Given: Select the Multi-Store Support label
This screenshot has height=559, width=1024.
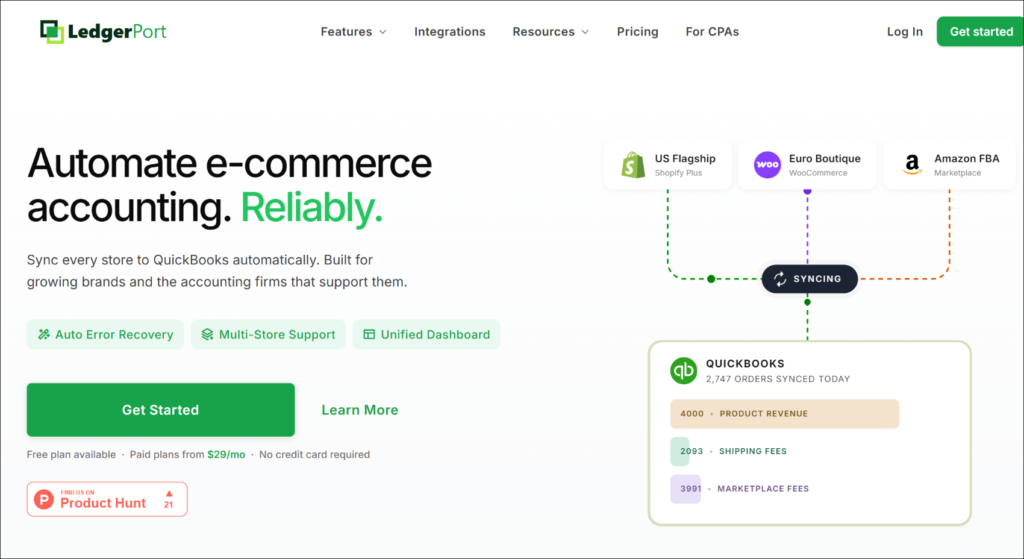Looking at the screenshot, I should point(277,334).
